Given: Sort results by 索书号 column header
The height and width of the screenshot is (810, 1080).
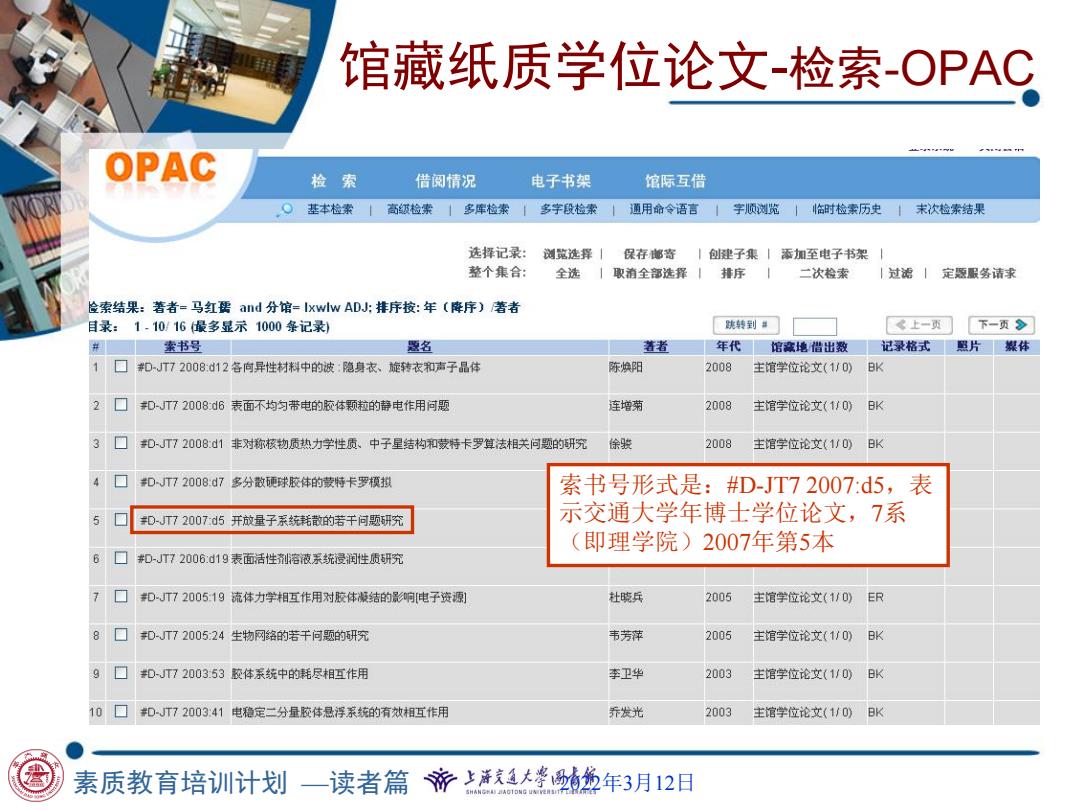Looking at the screenshot, I should [x=183, y=346].
